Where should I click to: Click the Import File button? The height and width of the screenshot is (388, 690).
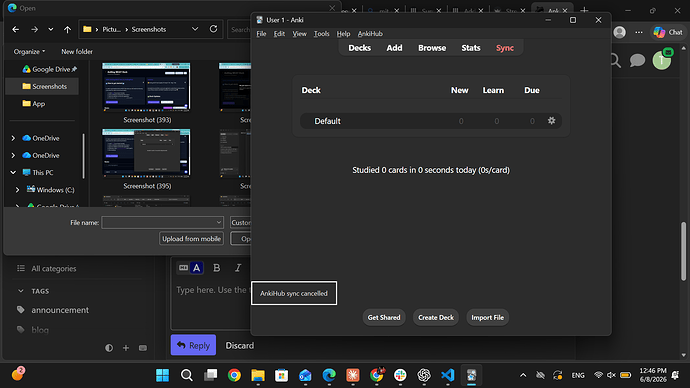[487, 317]
